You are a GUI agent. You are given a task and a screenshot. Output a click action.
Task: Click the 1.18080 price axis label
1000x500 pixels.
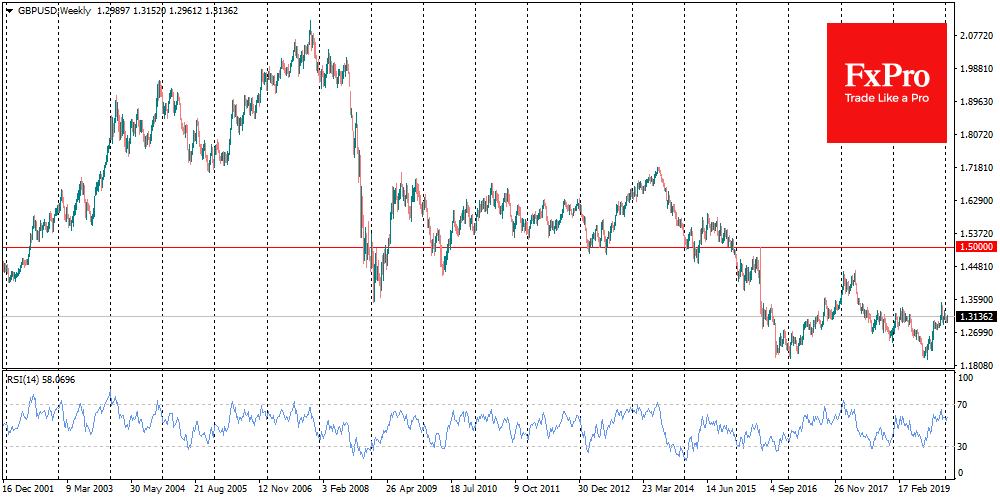click(976, 366)
